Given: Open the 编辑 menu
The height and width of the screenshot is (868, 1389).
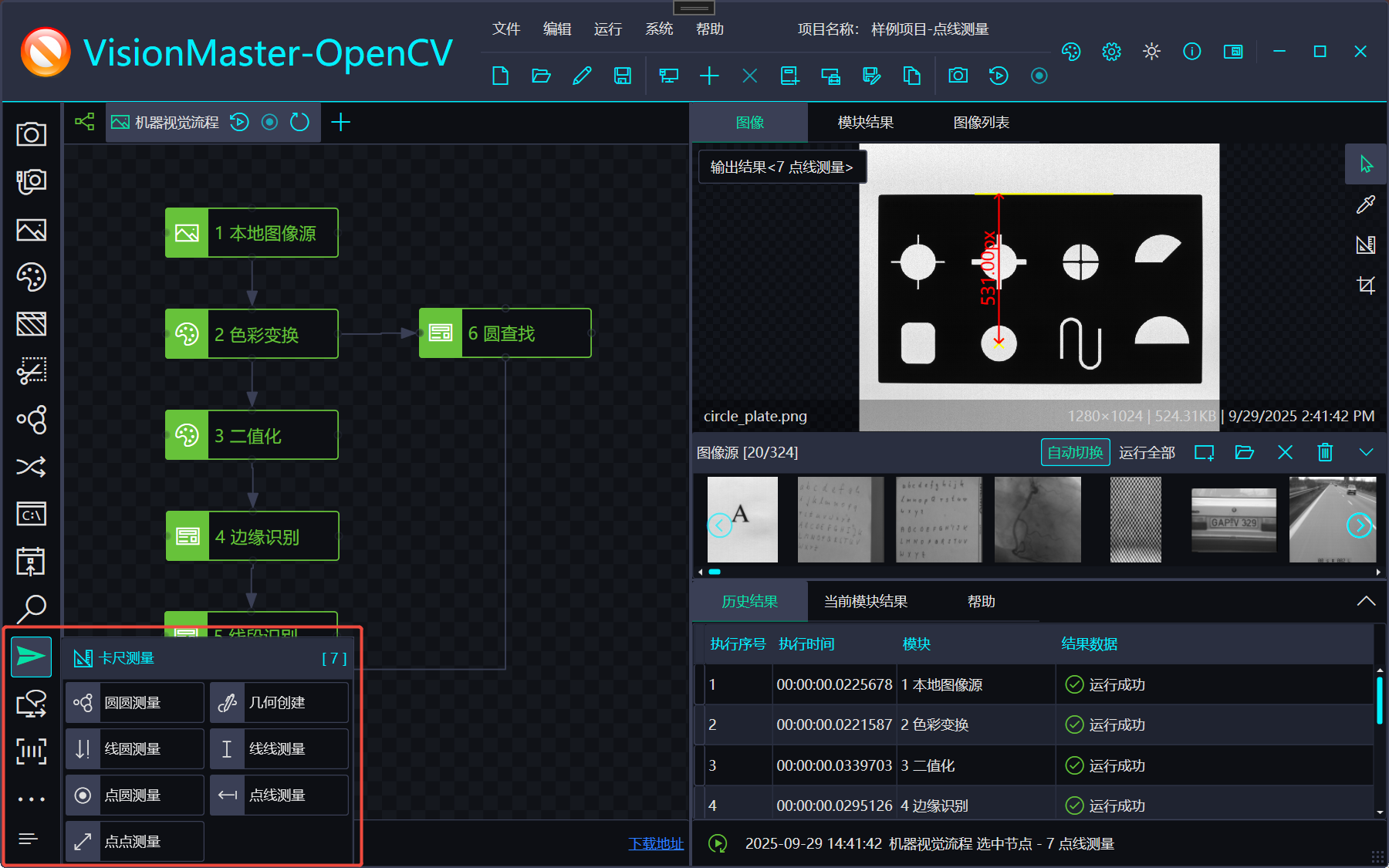Looking at the screenshot, I should pyautogui.click(x=557, y=29).
